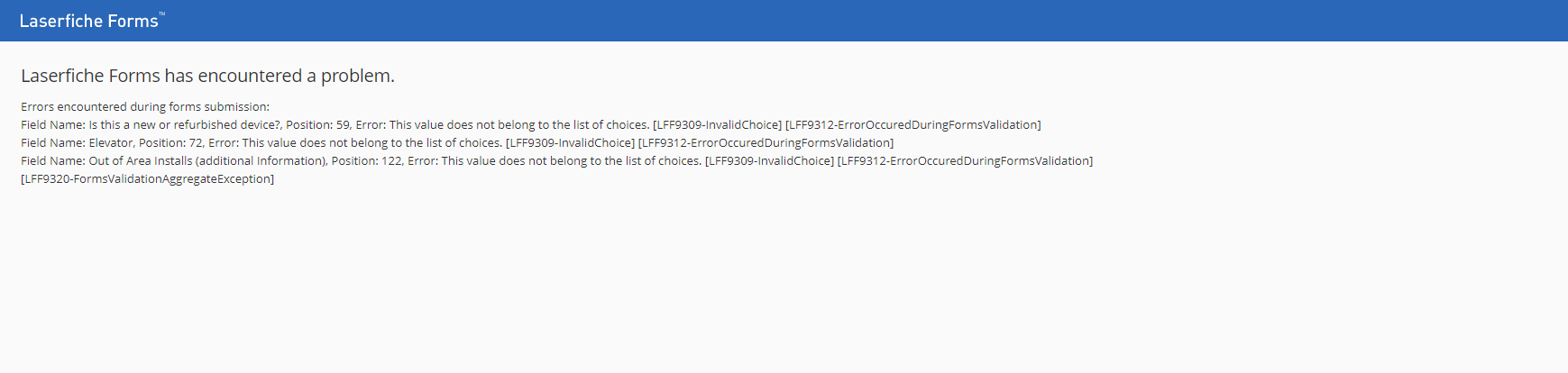Screen dimensions: 1568x373
Task: Click the 'Position: 122' text
Action: pos(366,160)
